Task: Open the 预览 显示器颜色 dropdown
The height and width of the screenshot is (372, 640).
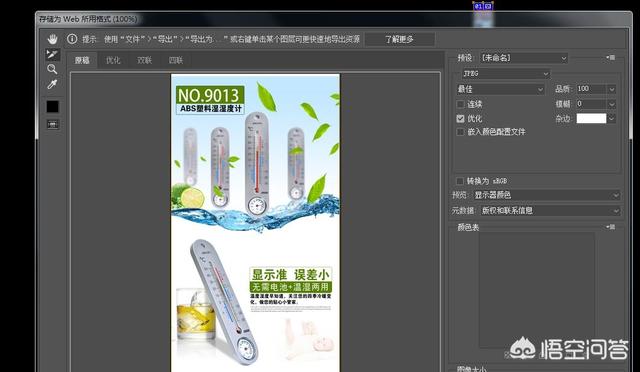Action: [x=546, y=195]
